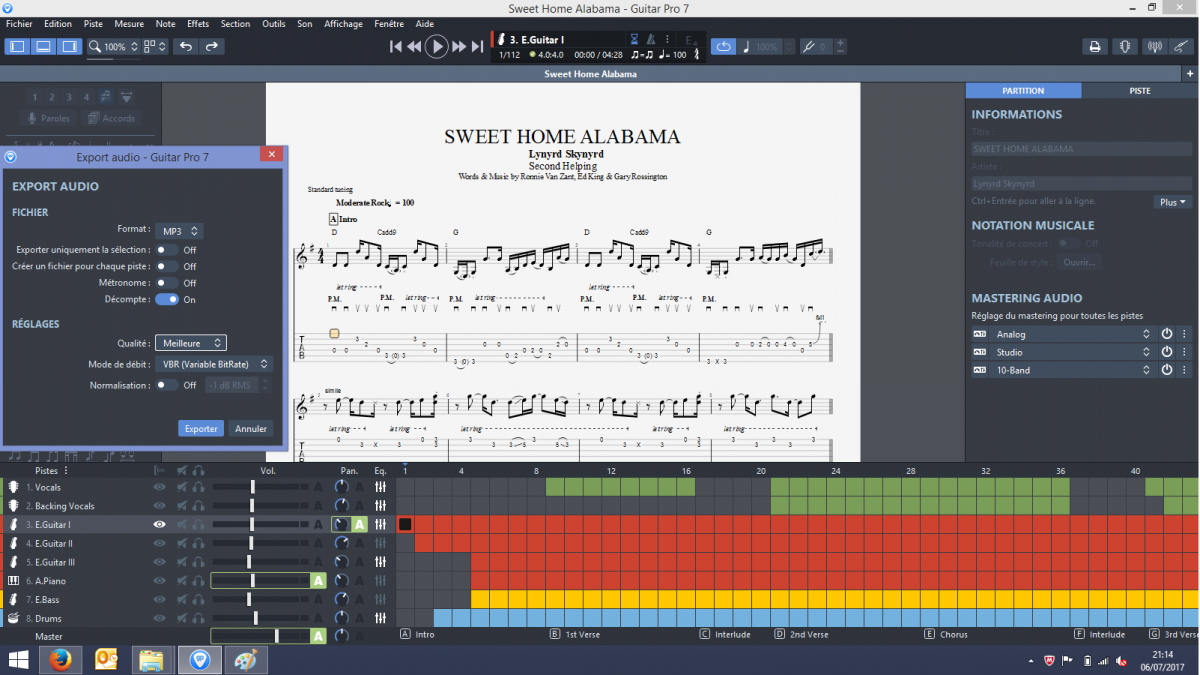
Task: Open Paint from the taskbar
Action: (x=244, y=660)
